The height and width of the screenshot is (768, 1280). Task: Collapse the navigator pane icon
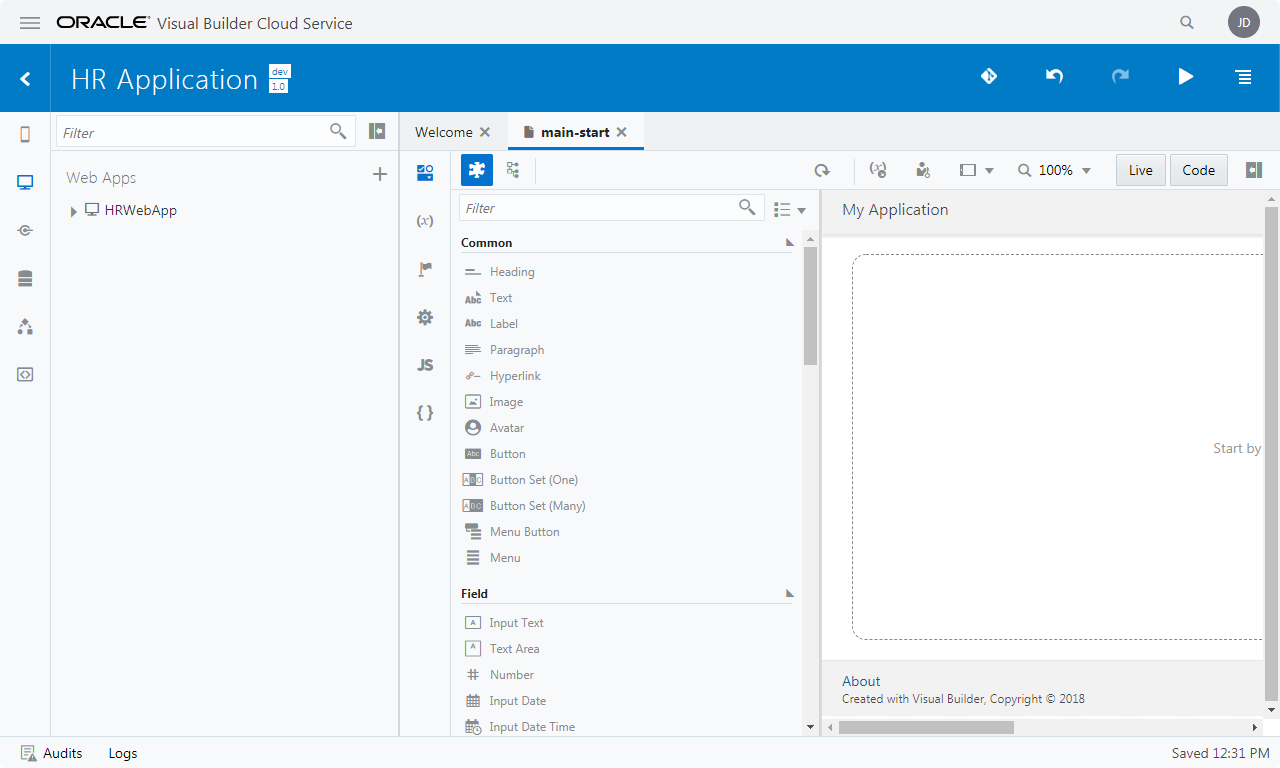377,131
